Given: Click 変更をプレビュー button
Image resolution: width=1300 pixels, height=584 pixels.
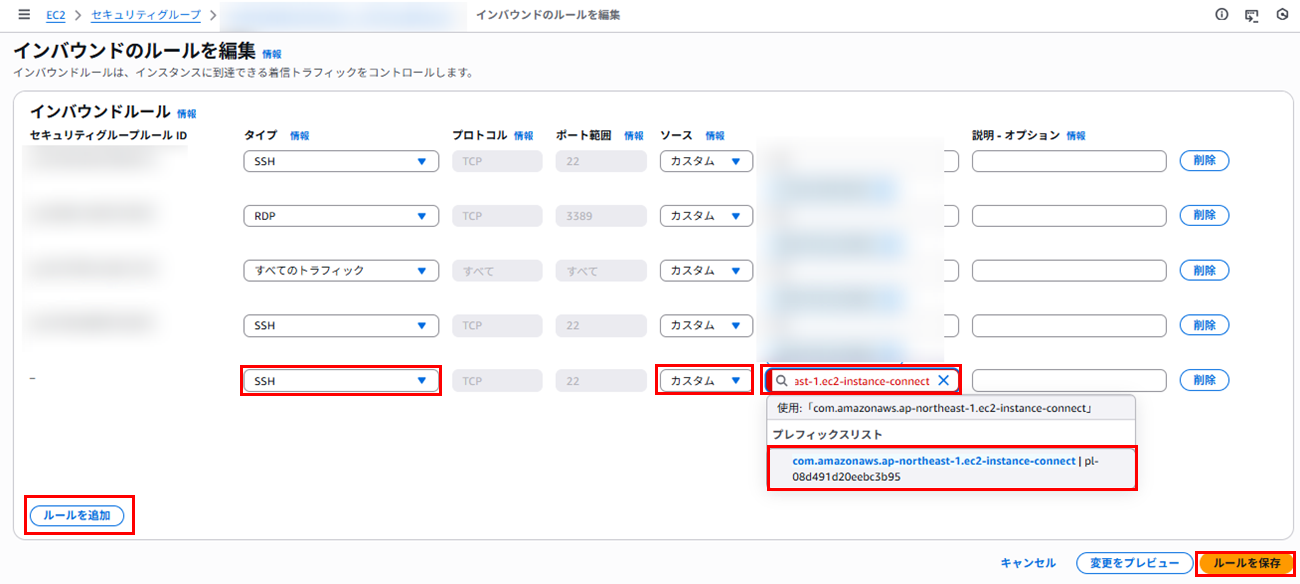Looking at the screenshot, I should pyautogui.click(x=1134, y=563).
